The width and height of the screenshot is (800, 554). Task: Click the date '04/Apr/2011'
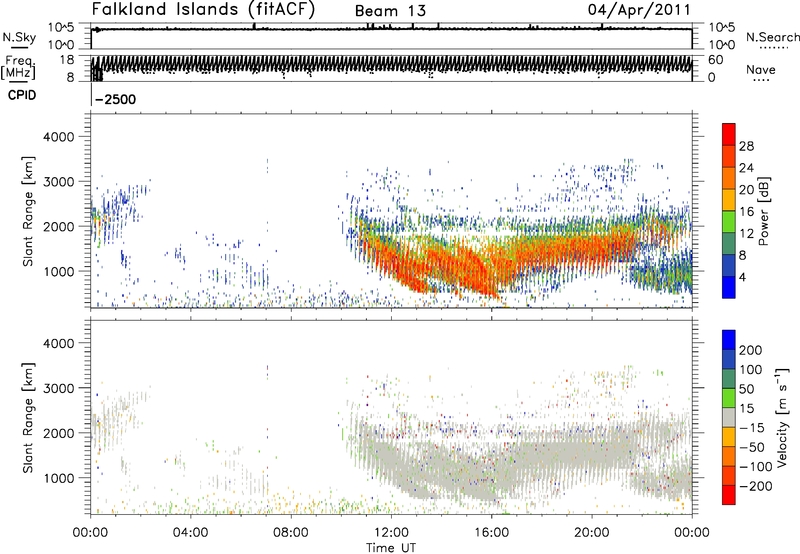[x=639, y=10]
